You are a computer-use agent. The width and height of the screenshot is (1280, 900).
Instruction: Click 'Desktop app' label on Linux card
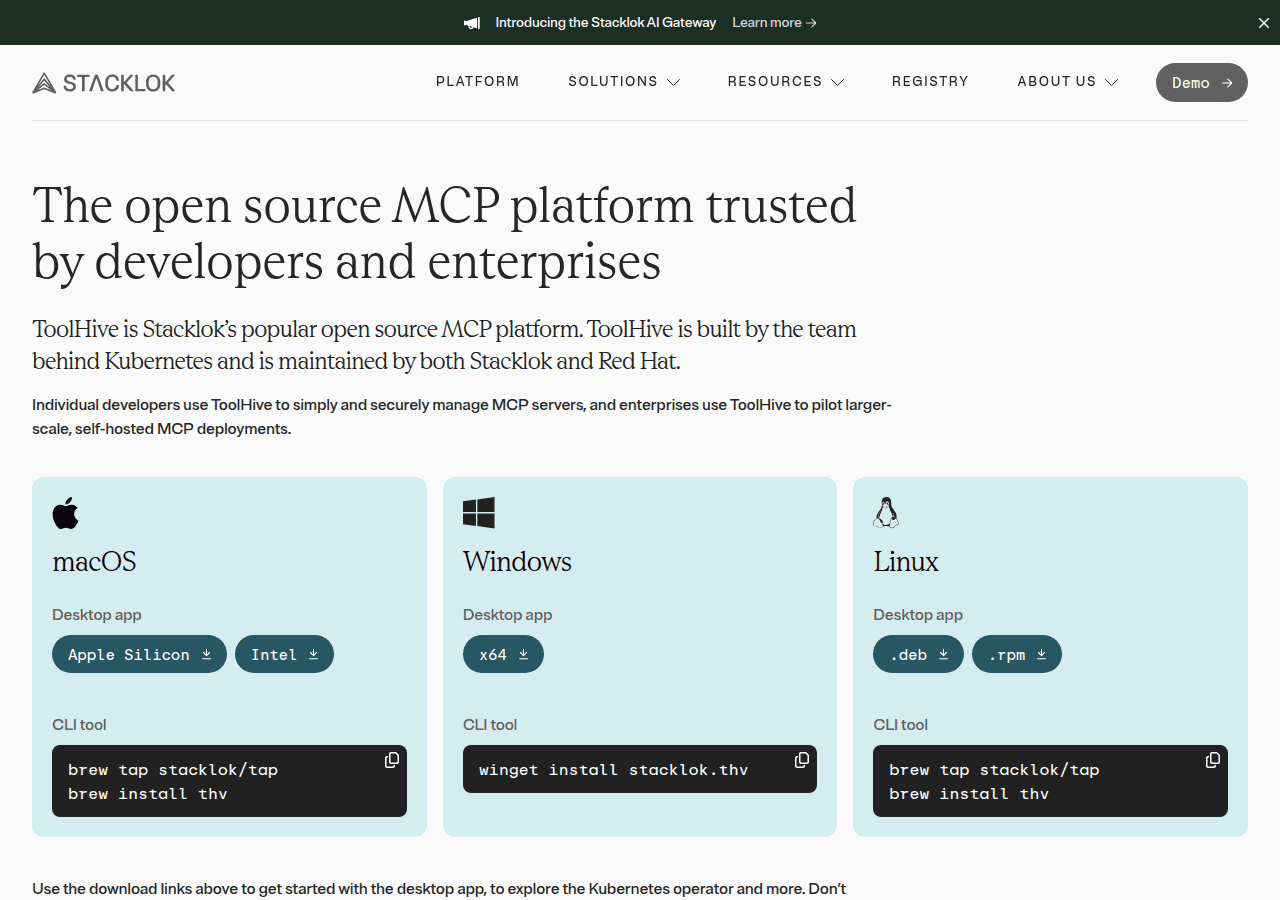click(x=918, y=615)
